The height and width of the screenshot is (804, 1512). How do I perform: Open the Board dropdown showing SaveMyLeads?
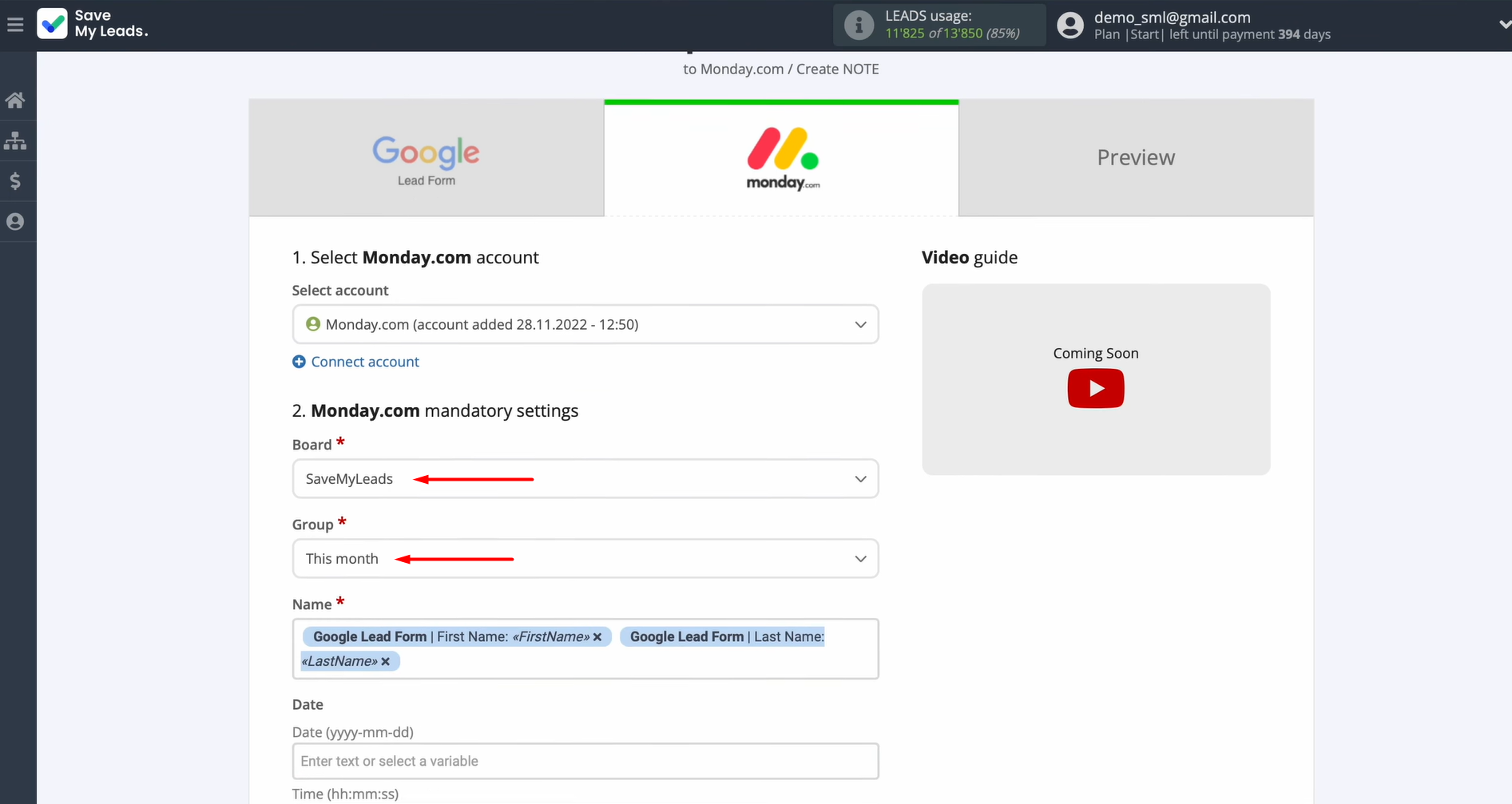pyautogui.click(x=585, y=479)
